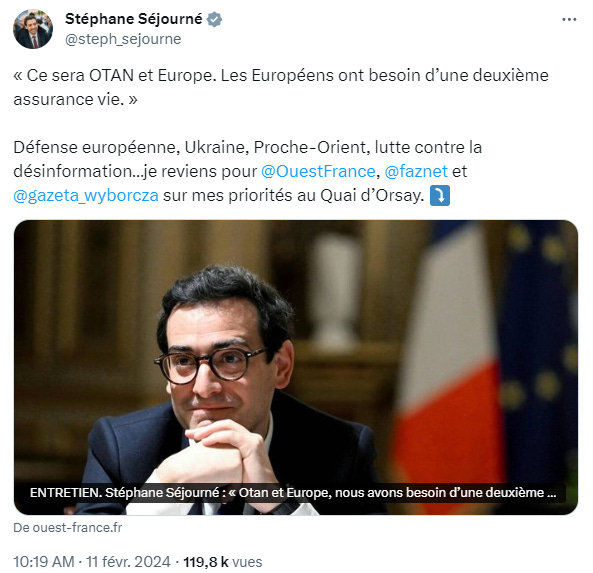Click the 11 févr. 2024 date
The image size is (593, 573).
(x=128, y=562)
